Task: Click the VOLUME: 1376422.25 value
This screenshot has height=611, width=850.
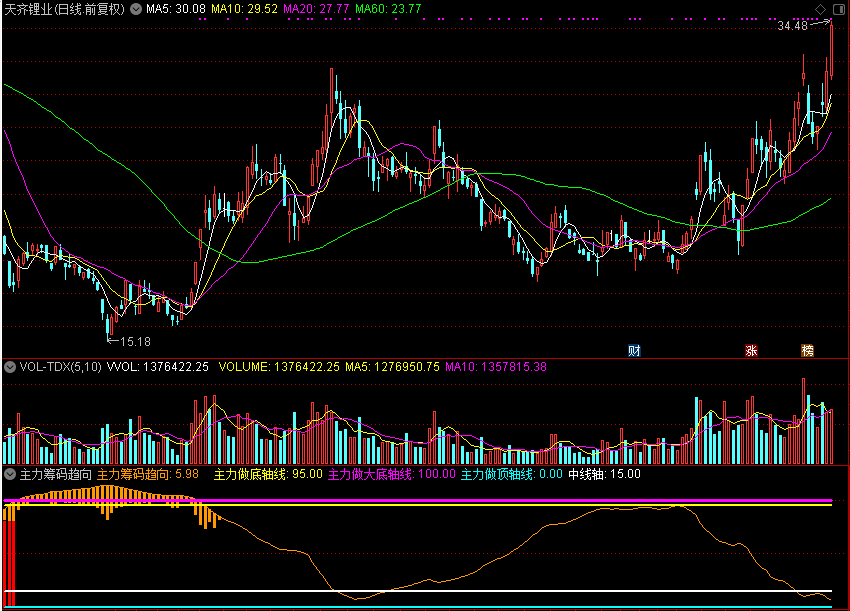Action: [x=279, y=367]
